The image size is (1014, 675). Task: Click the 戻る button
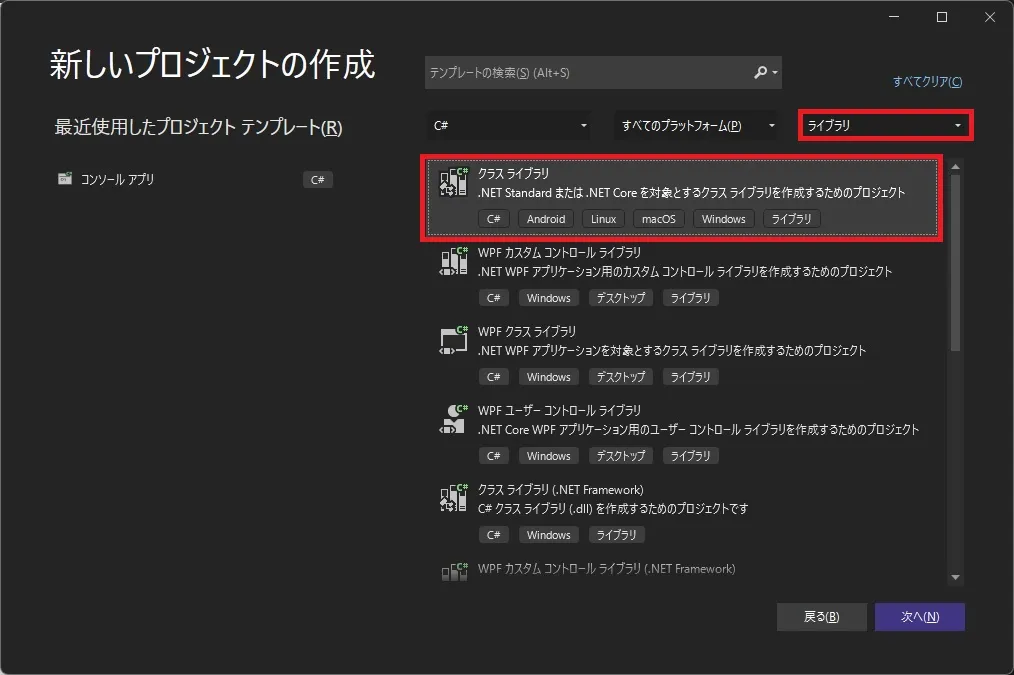[821, 616]
